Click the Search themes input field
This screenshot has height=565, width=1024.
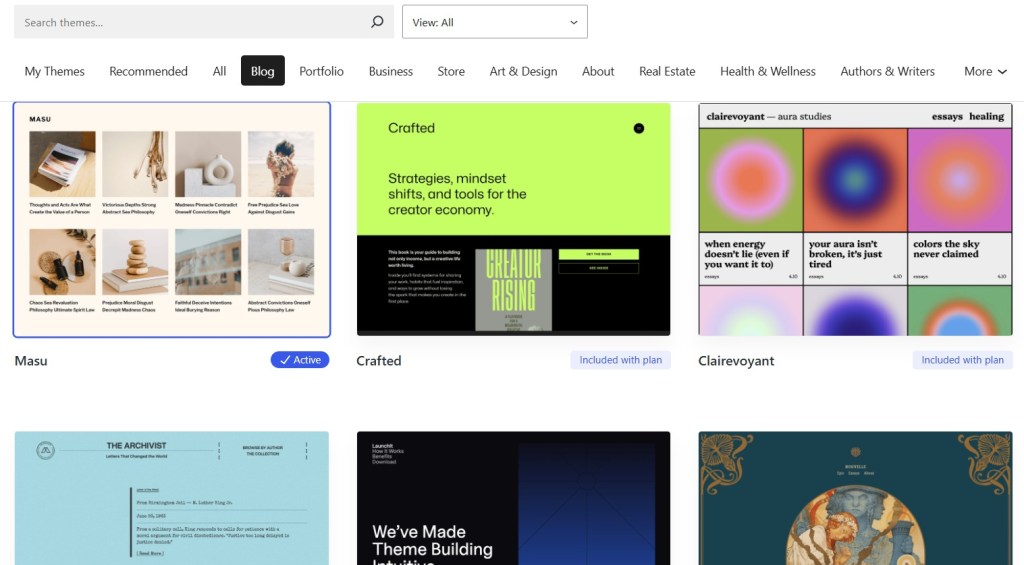tap(204, 22)
